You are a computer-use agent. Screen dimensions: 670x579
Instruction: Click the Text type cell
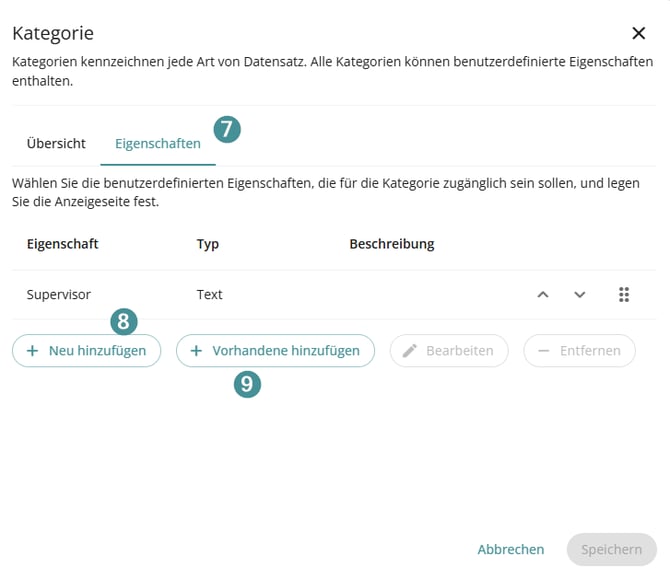pyautogui.click(x=209, y=294)
